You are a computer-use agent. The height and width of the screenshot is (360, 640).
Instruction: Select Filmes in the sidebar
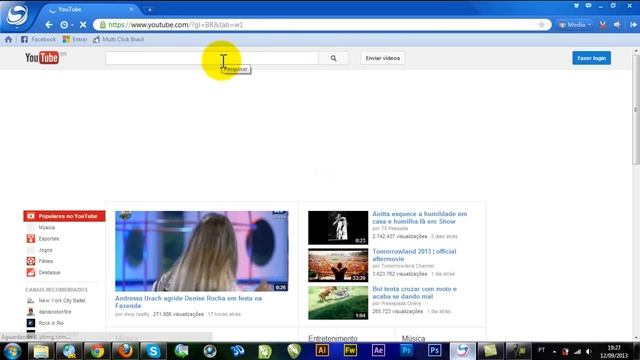[x=46, y=261]
